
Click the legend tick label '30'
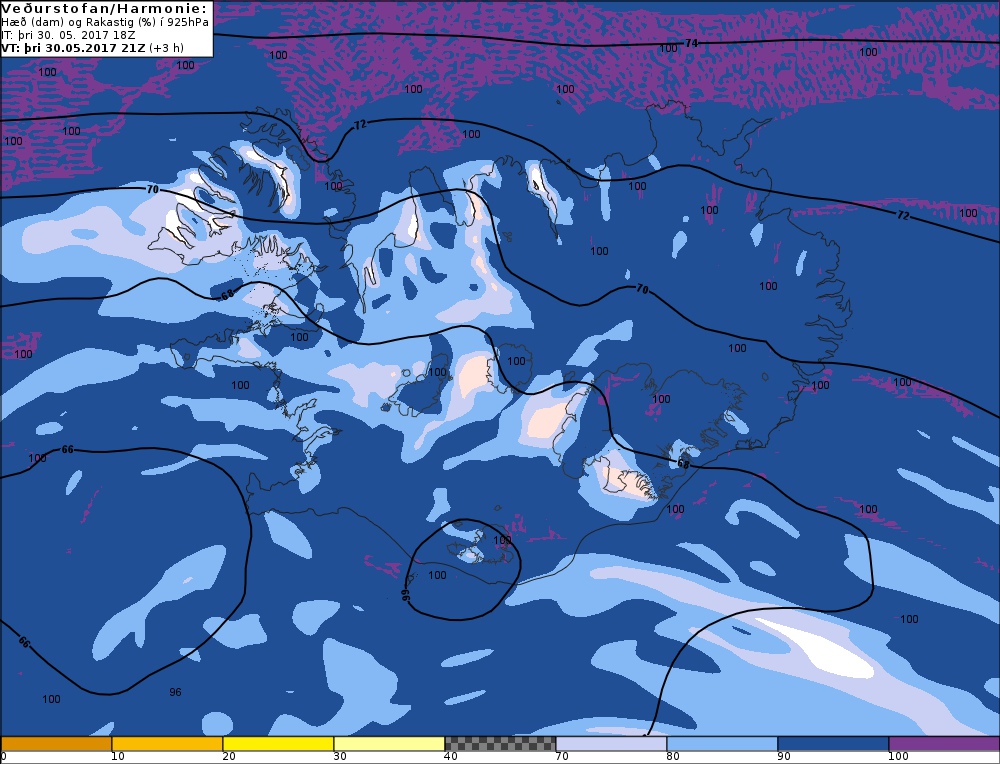(x=340, y=757)
